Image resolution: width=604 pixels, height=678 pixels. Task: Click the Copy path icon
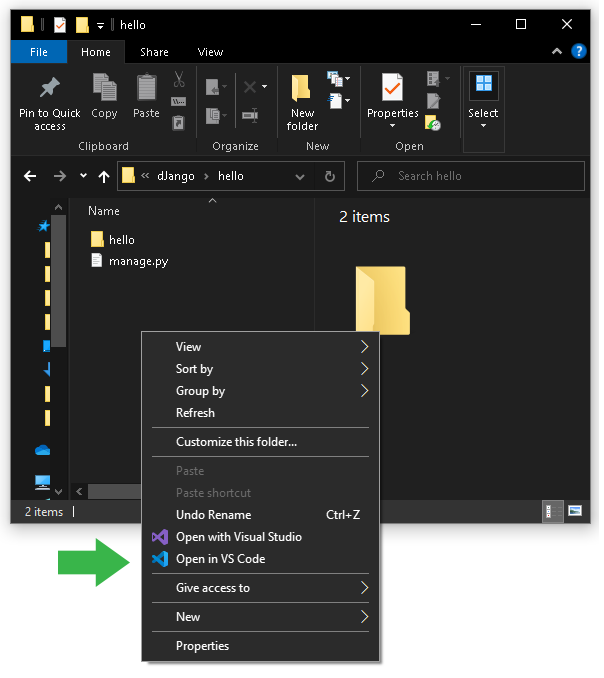[179, 102]
